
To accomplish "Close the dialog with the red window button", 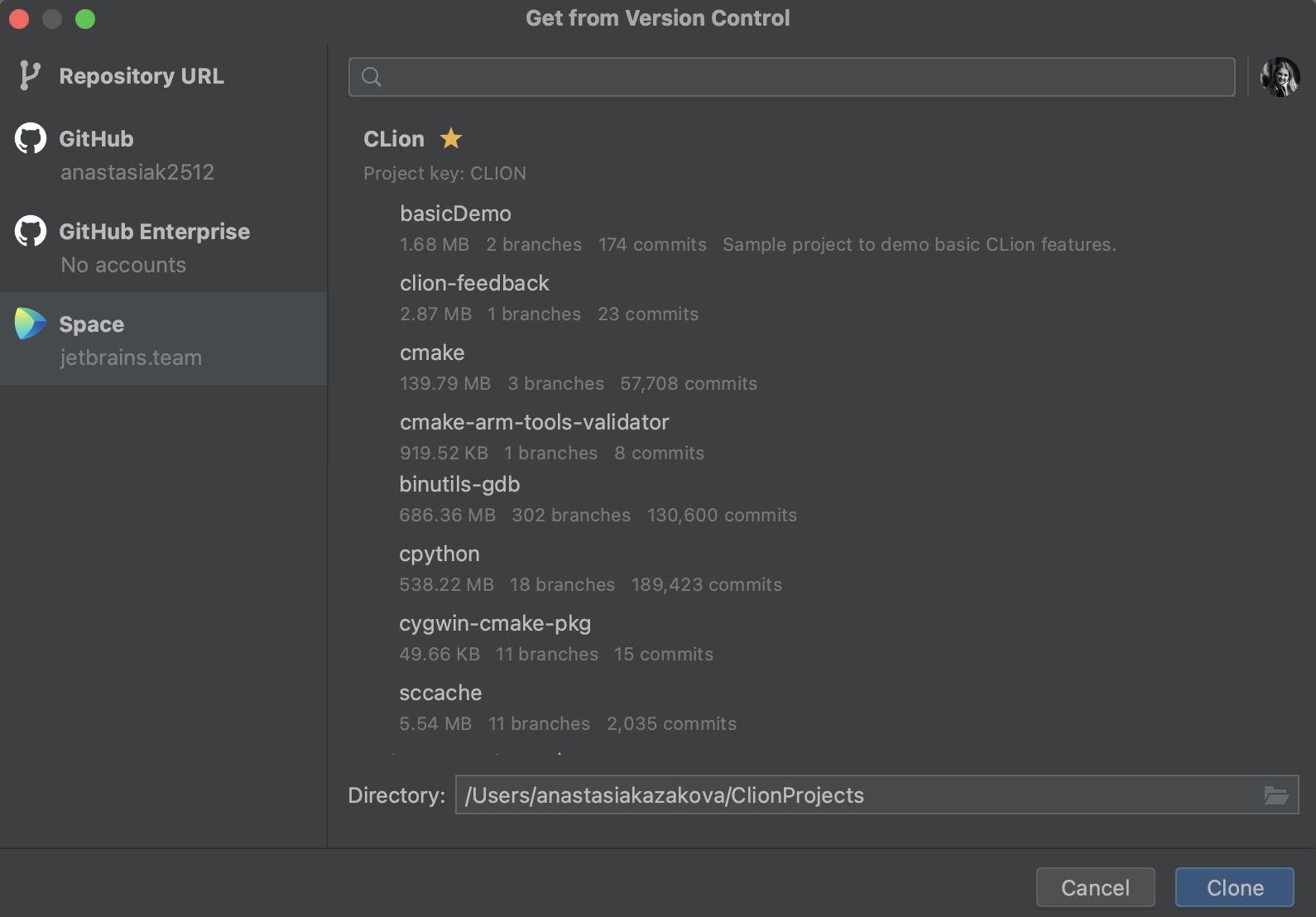I will click(x=19, y=18).
